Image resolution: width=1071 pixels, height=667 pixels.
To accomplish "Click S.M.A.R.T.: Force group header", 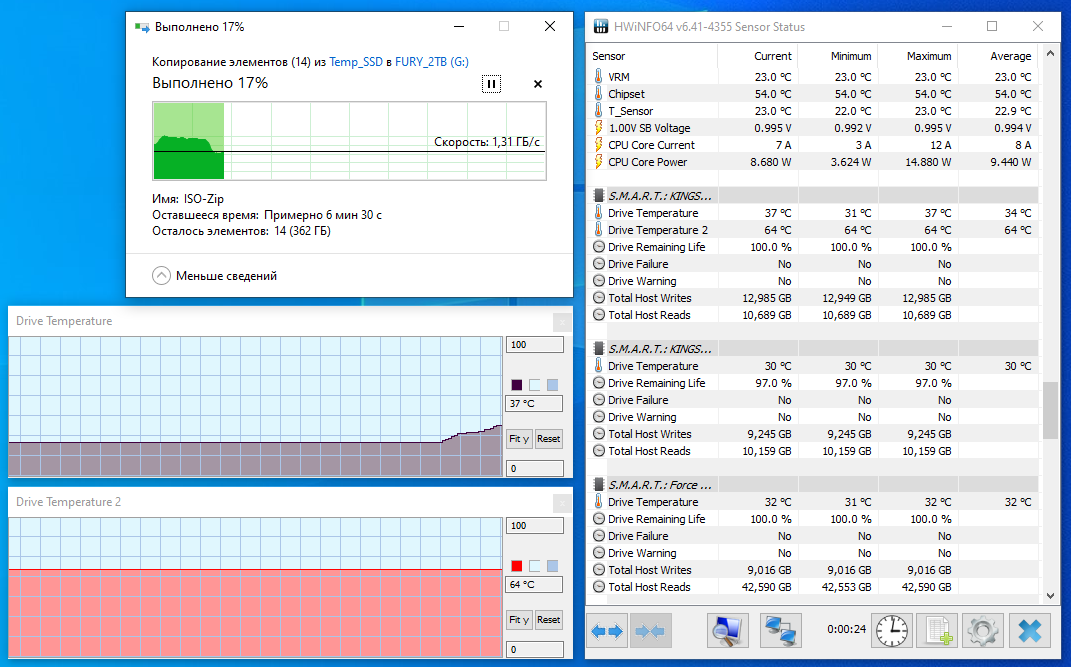I will click(813, 485).
